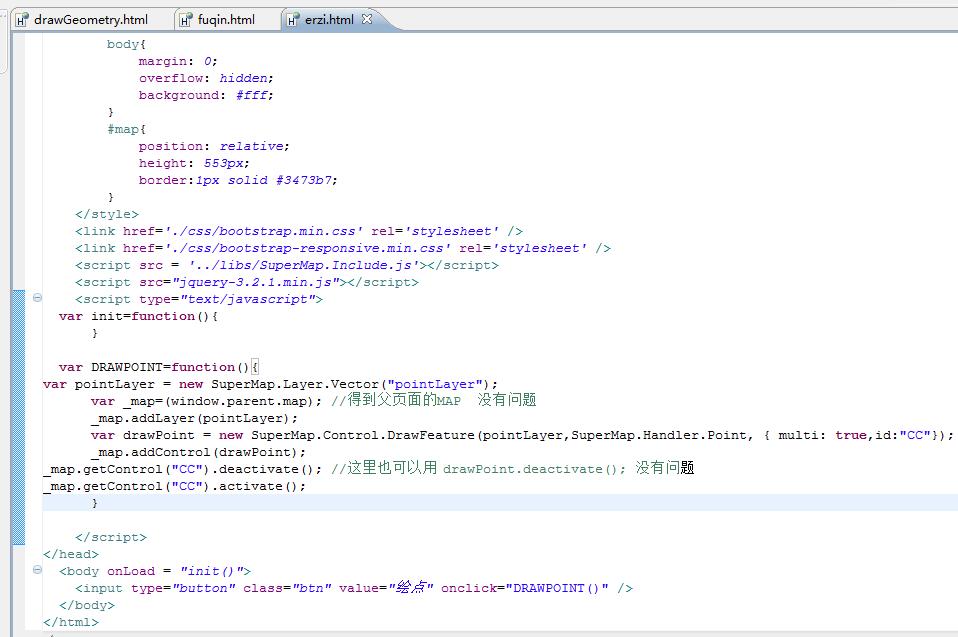Click the 'id:"CC"' option text
958x637 pixels.
903,435
